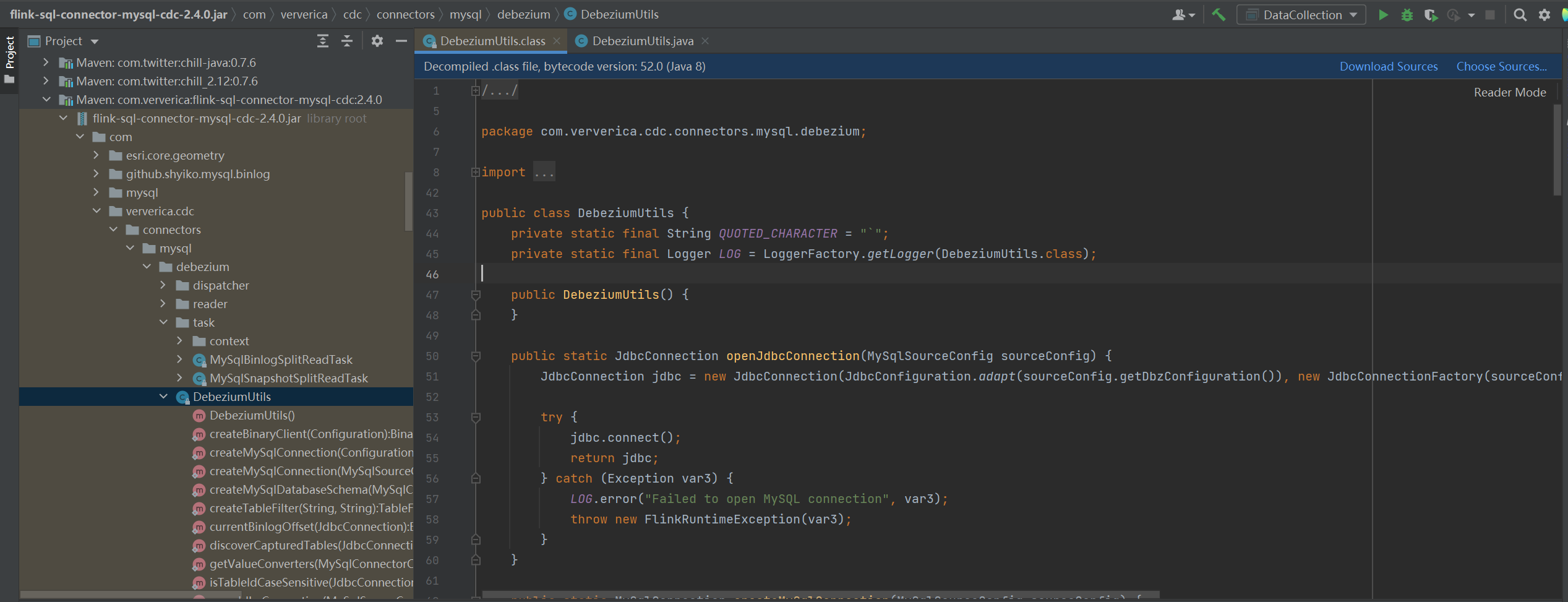
Task: Click the flink-sql-connector-mysql-cdc-2.4.0.jar breadcrumb
Action: coord(118,14)
